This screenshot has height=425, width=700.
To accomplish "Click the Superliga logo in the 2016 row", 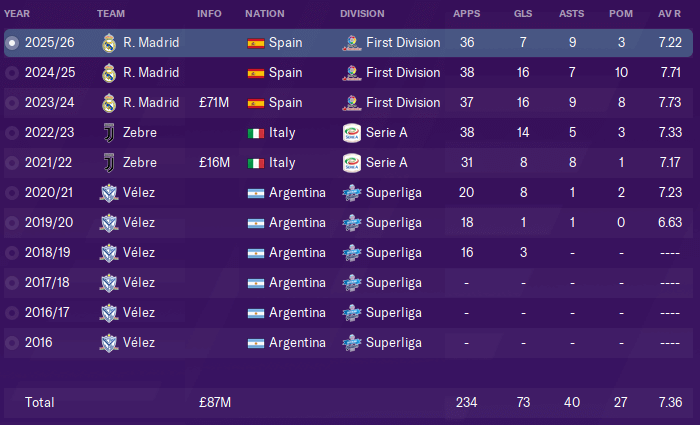I will 351,343.
